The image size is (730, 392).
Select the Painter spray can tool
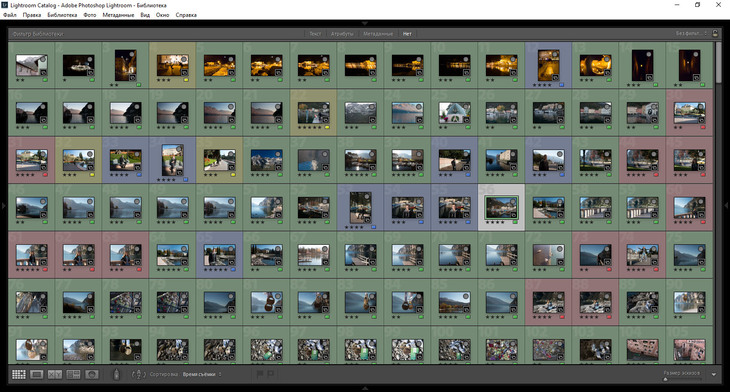point(116,374)
